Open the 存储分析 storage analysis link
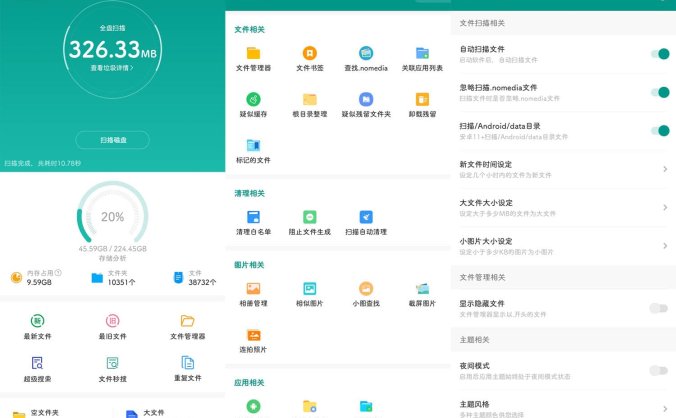This screenshot has width=676, height=418. click(113, 258)
